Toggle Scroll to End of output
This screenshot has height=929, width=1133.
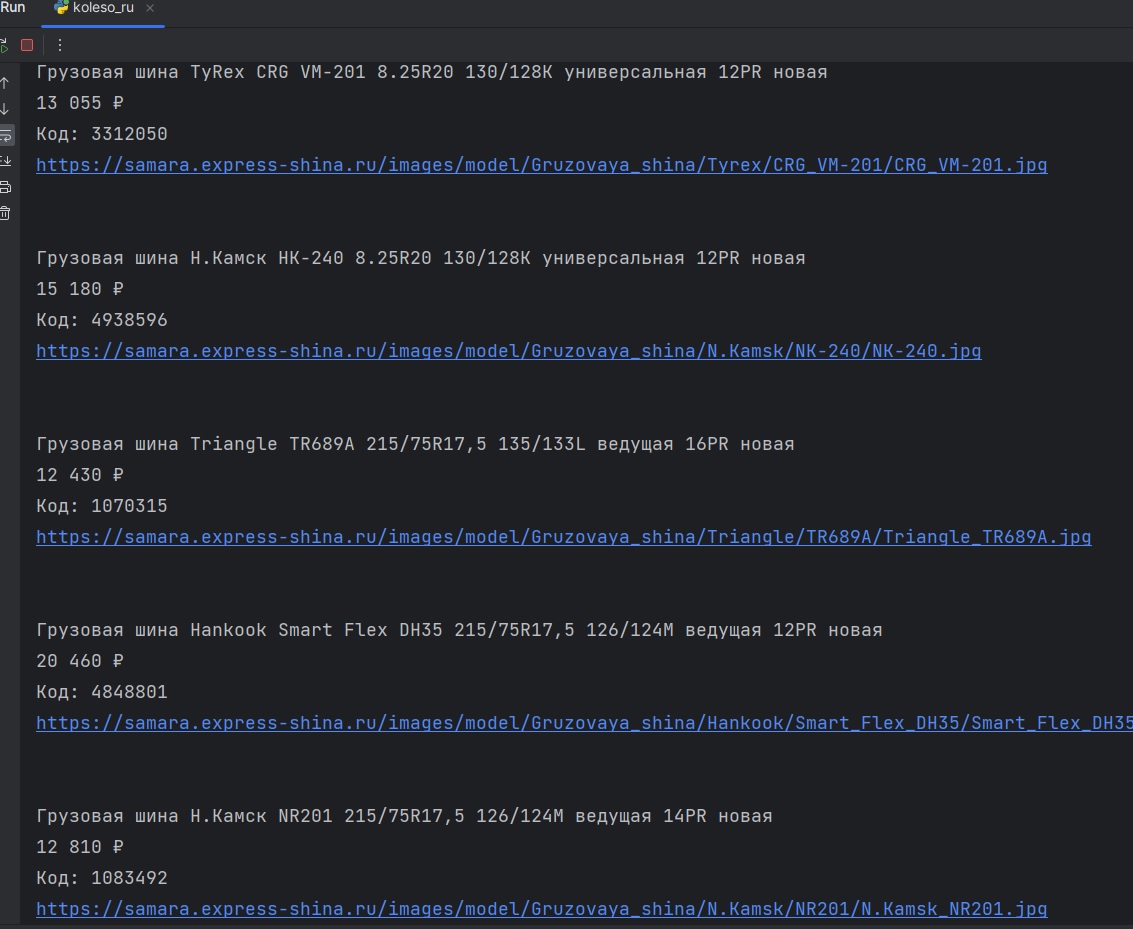click(x=5, y=161)
